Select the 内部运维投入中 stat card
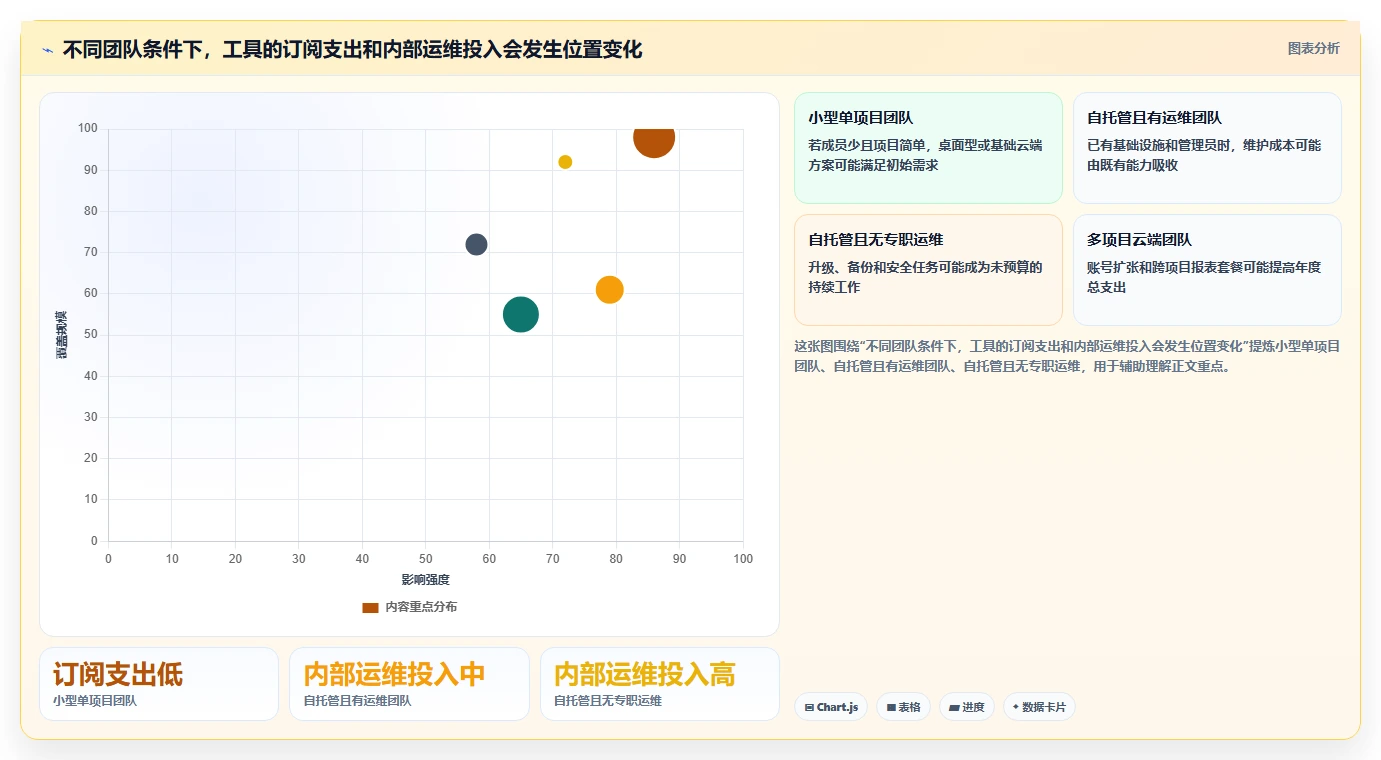Image resolution: width=1381 pixels, height=760 pixels. pos(409,684)
